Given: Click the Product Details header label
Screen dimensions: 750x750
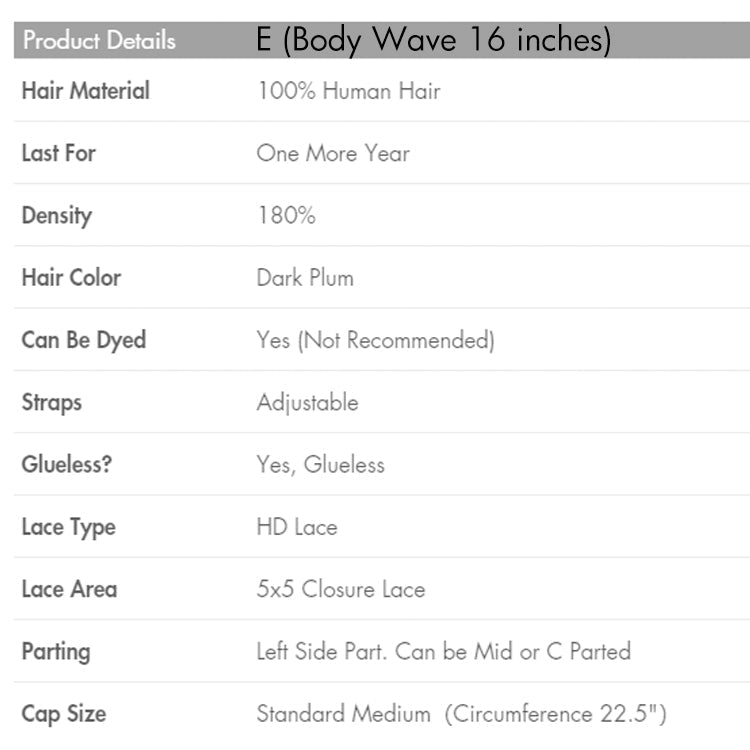Looking at the screenshot, I should [x=99, y=41].
